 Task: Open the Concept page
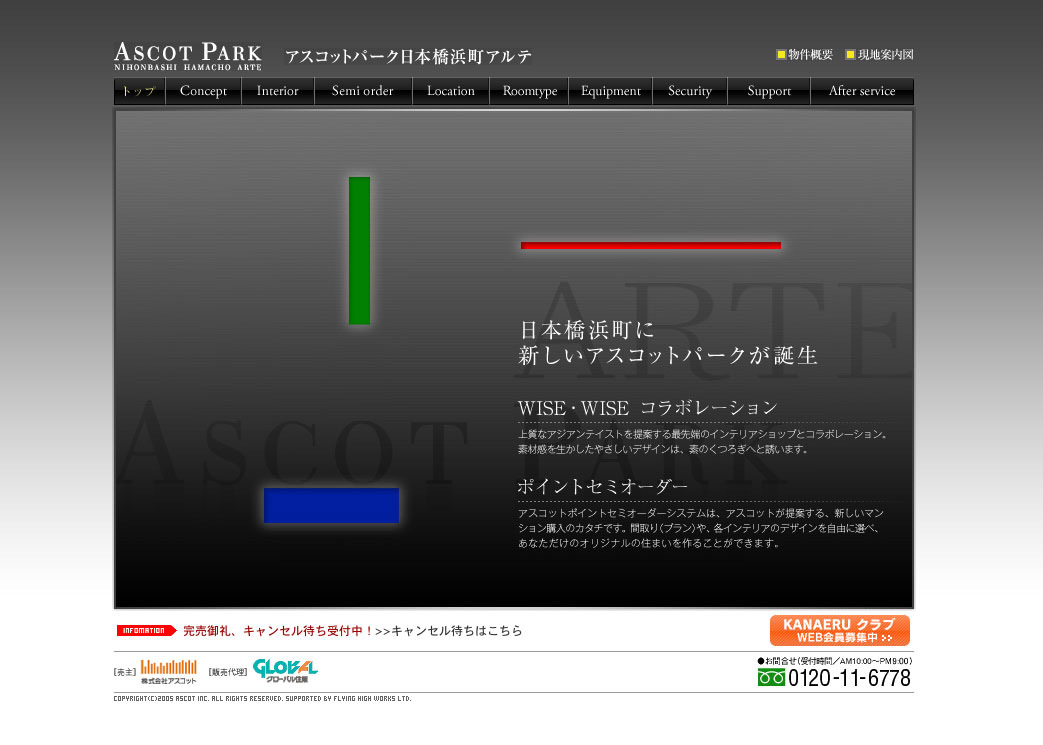coord(203,91)
